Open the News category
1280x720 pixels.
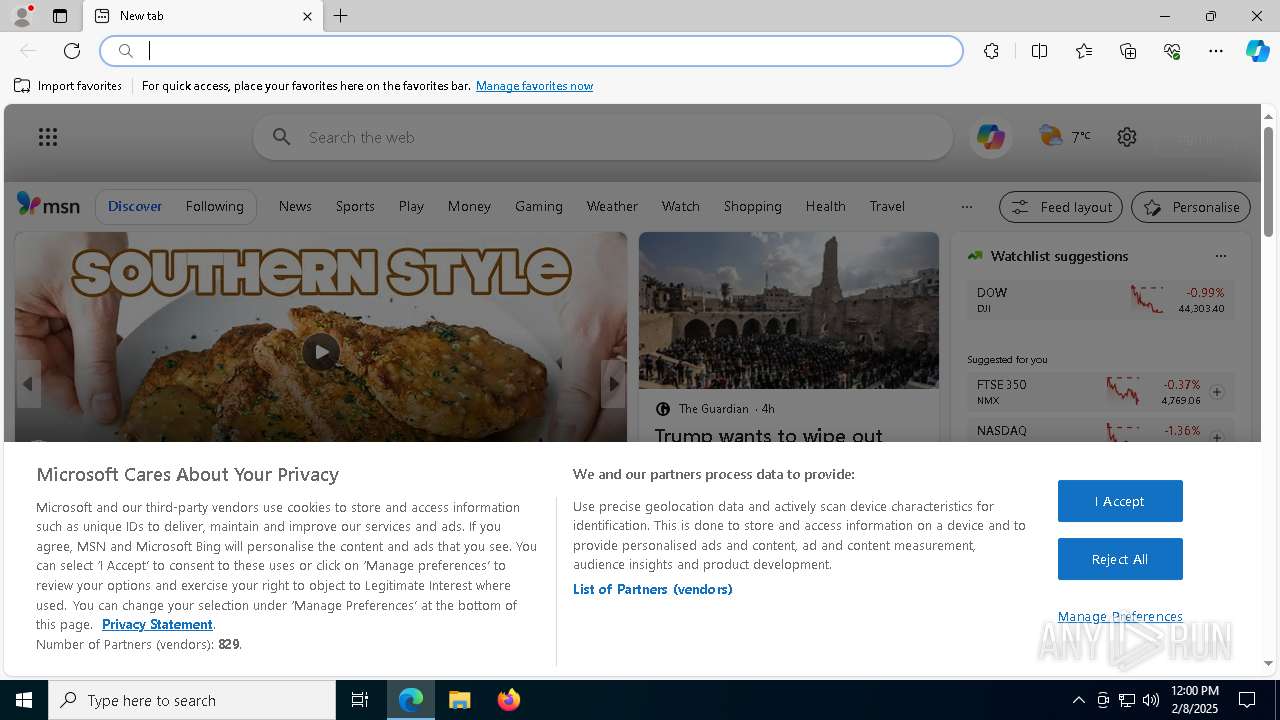(x=295, y=206)
